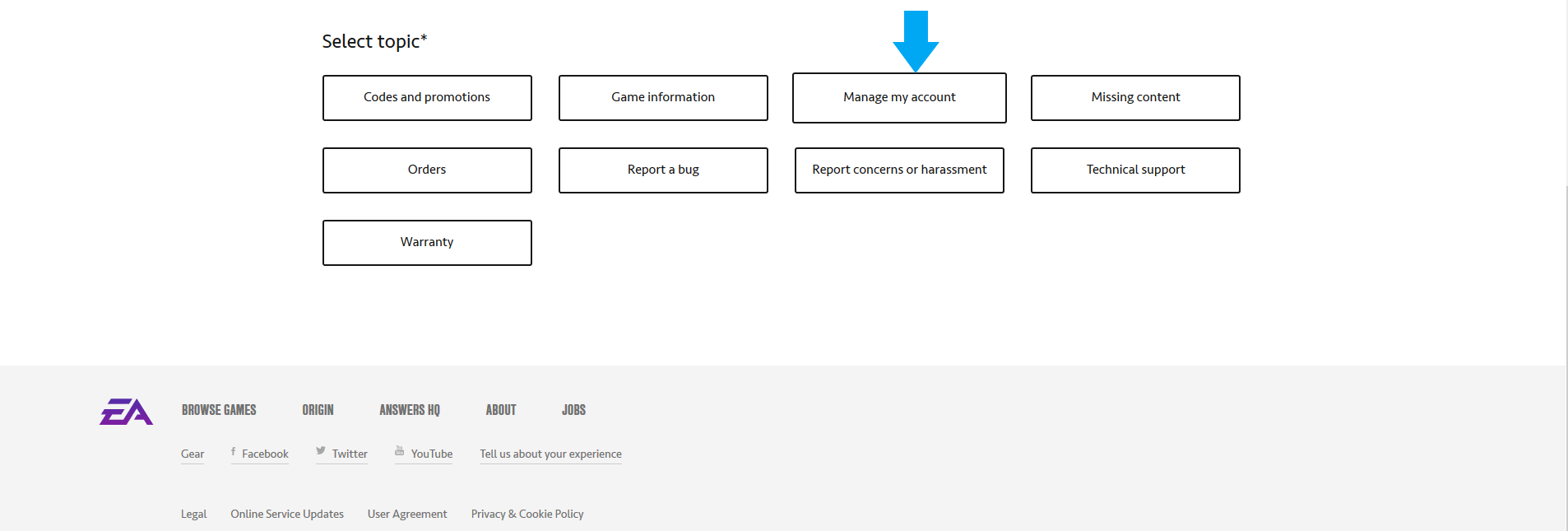Choose the Technical support topic
1568x531 pixels.
(x=1135, y=170)
